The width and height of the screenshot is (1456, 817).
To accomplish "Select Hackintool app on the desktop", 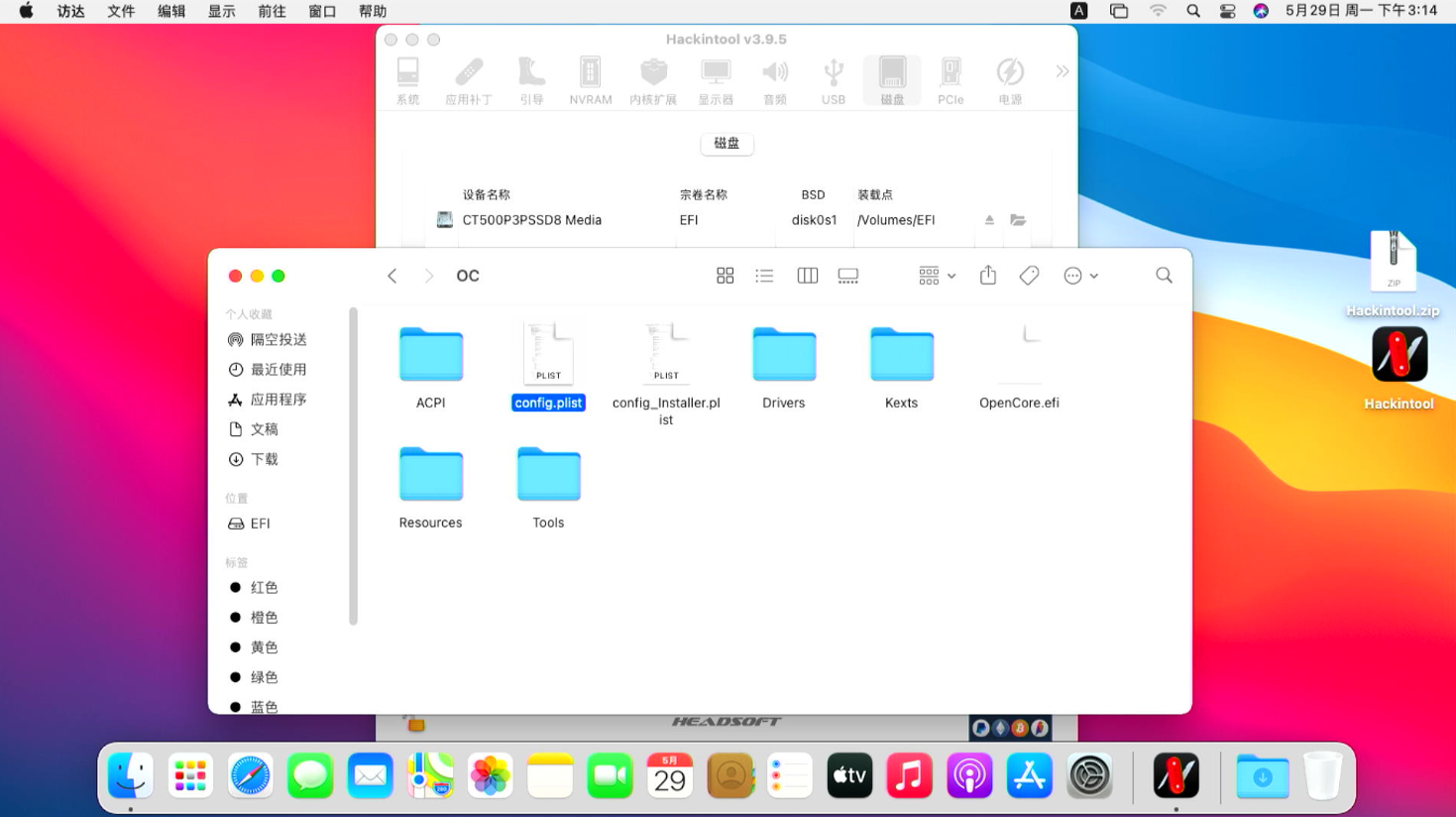I will click(1399, 368).
